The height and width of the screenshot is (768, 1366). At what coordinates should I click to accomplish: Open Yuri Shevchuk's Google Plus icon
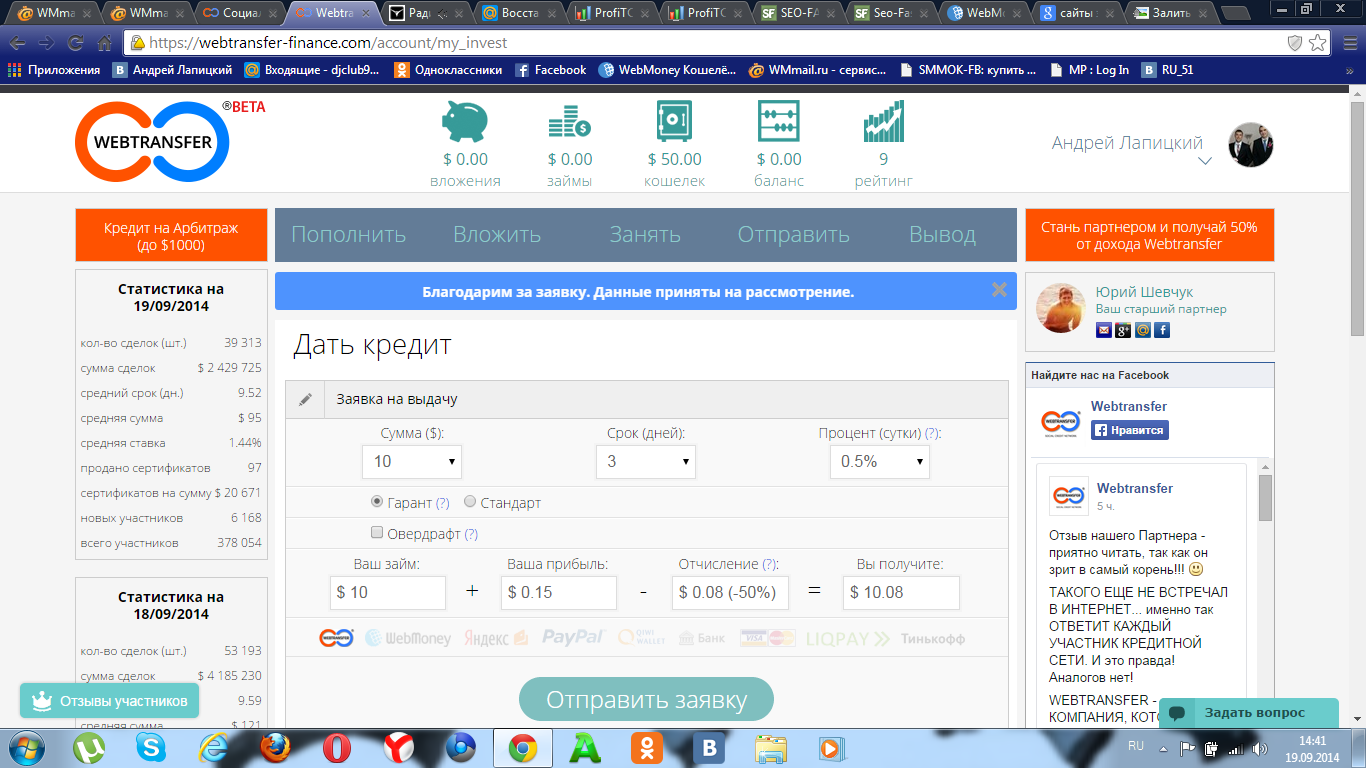(1123, 330)
